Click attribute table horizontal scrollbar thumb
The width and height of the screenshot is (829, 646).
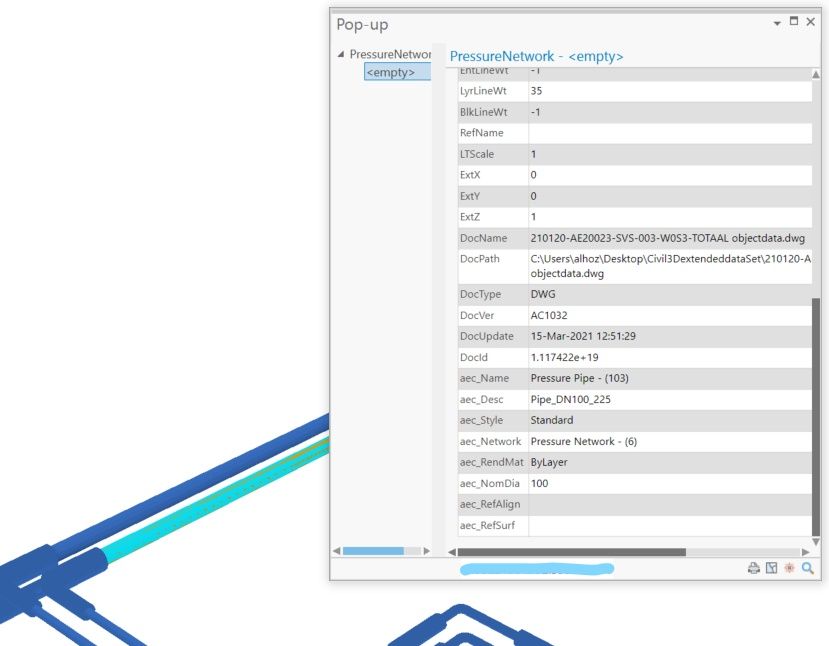coord(572,552)
